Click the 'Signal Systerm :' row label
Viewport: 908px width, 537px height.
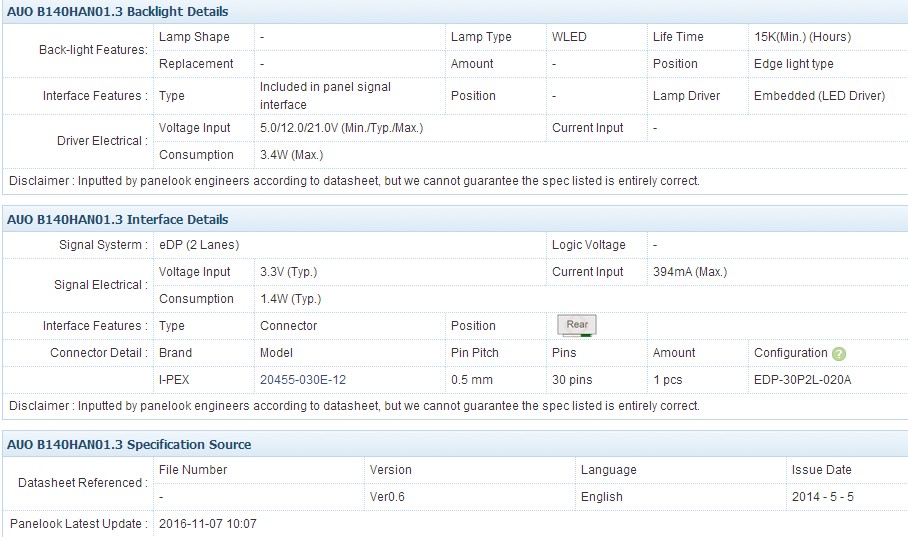pos(103,245)
